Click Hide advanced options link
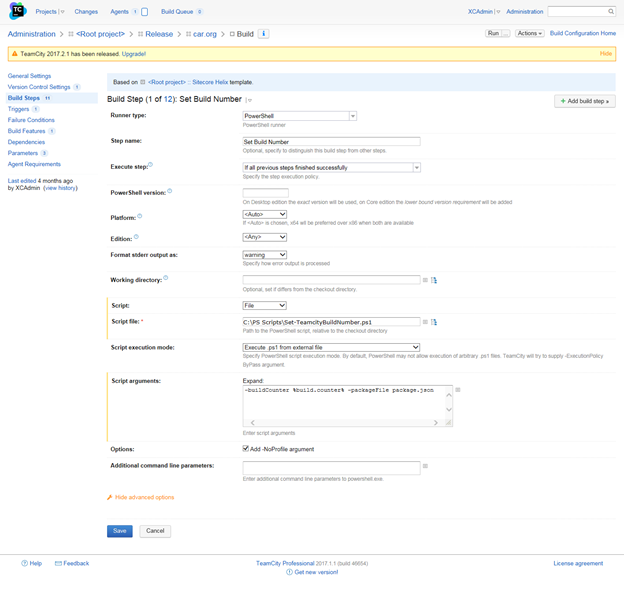 coord(144,497)
